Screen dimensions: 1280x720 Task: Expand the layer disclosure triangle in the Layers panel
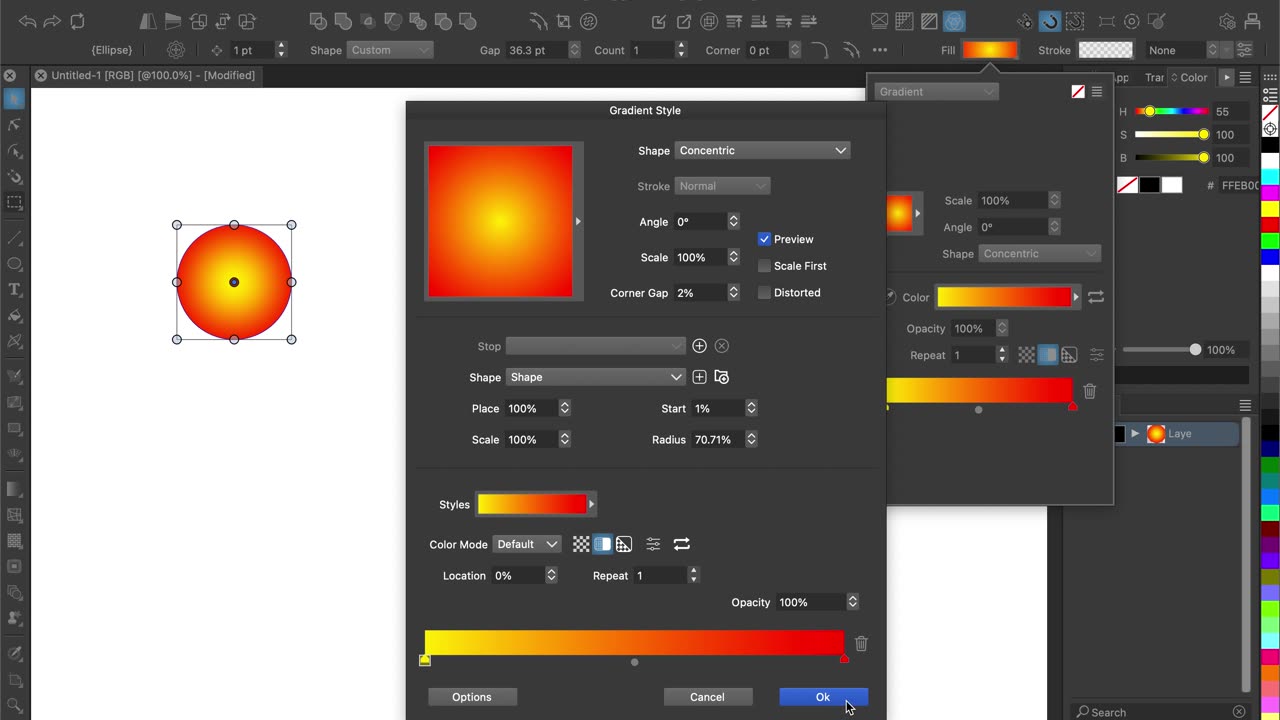click(x=1135, y=434)
